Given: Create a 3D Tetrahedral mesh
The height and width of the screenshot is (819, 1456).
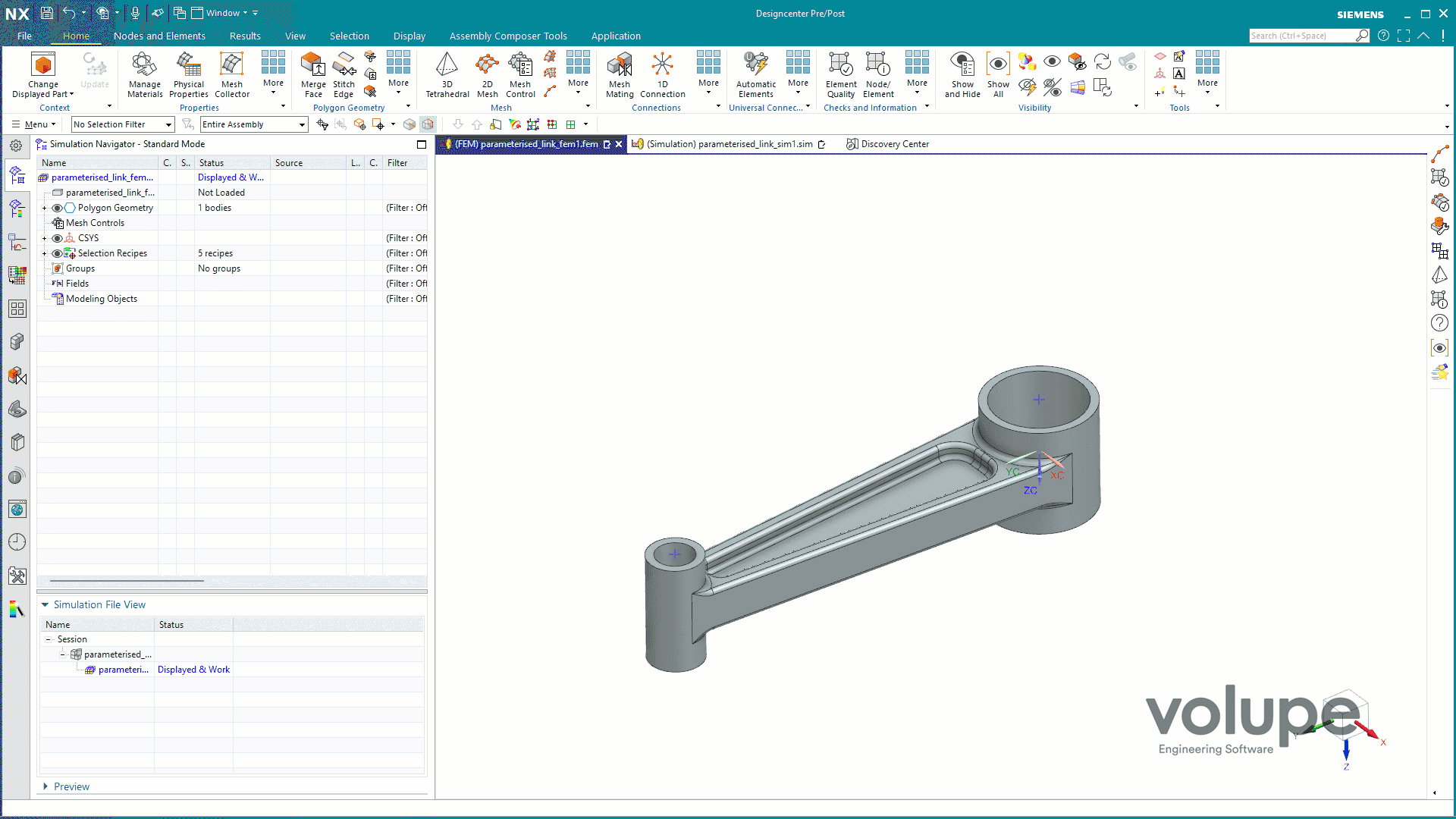Looking at the screenshot, I should (x=447, y=74).
